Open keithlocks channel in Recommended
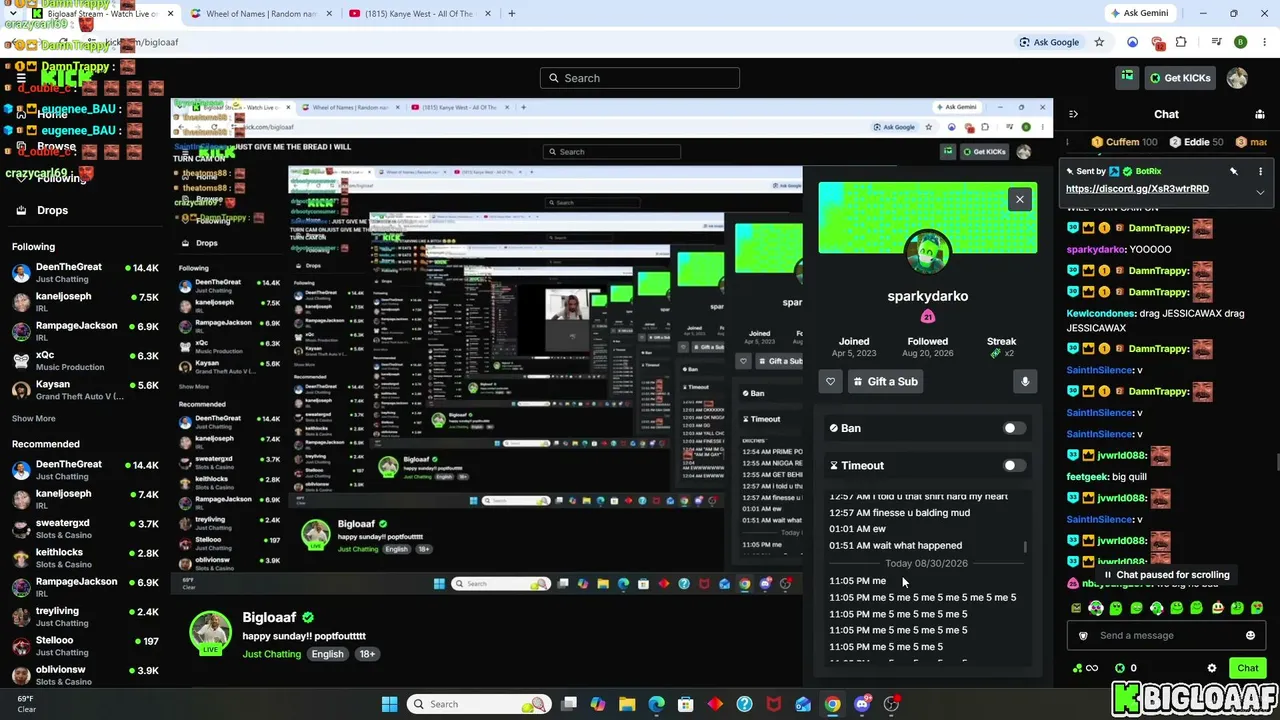1280x720 pixels. 85,557
